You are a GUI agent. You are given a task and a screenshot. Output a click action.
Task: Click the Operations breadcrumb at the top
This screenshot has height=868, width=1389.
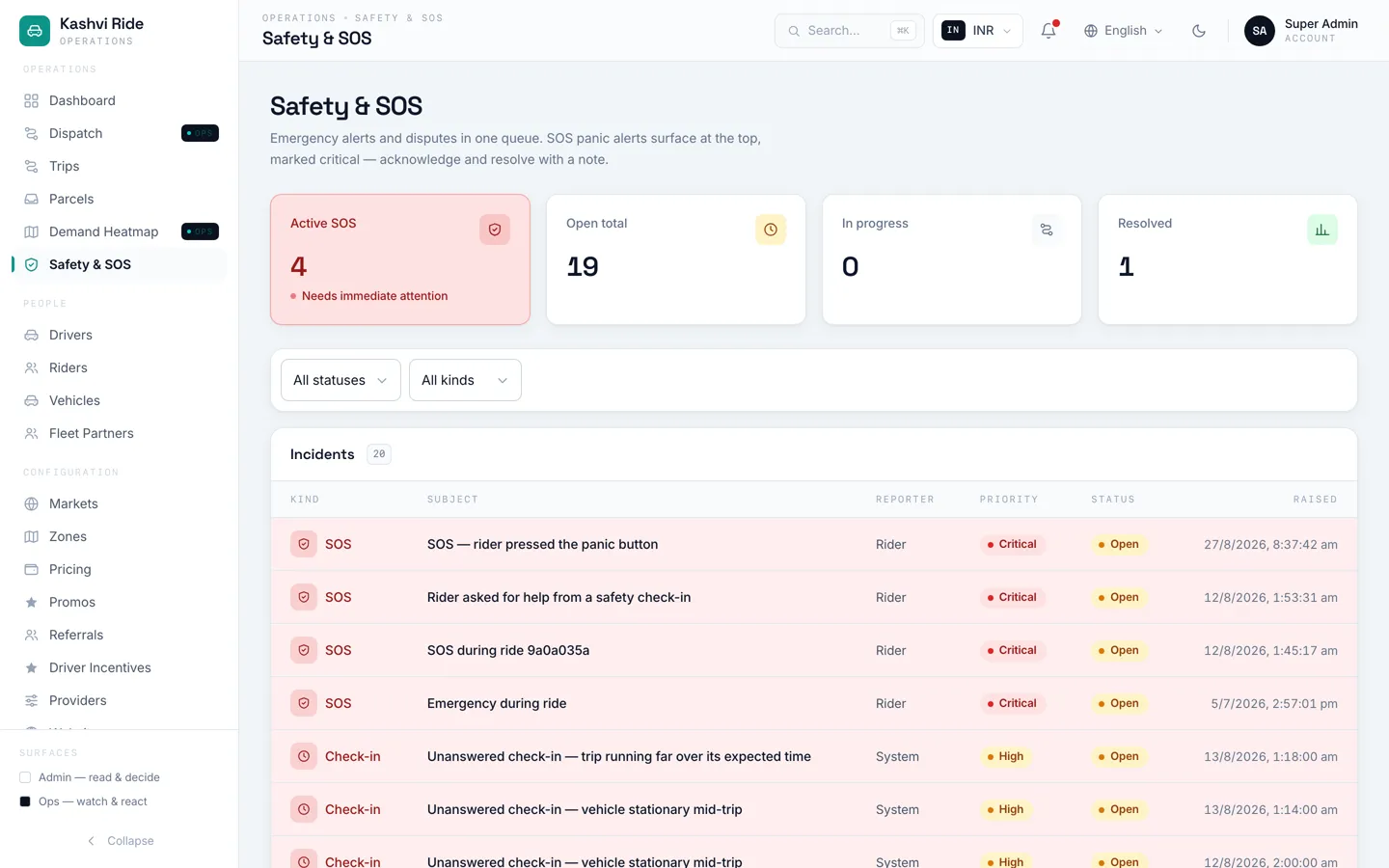click(x=299, y=18)
